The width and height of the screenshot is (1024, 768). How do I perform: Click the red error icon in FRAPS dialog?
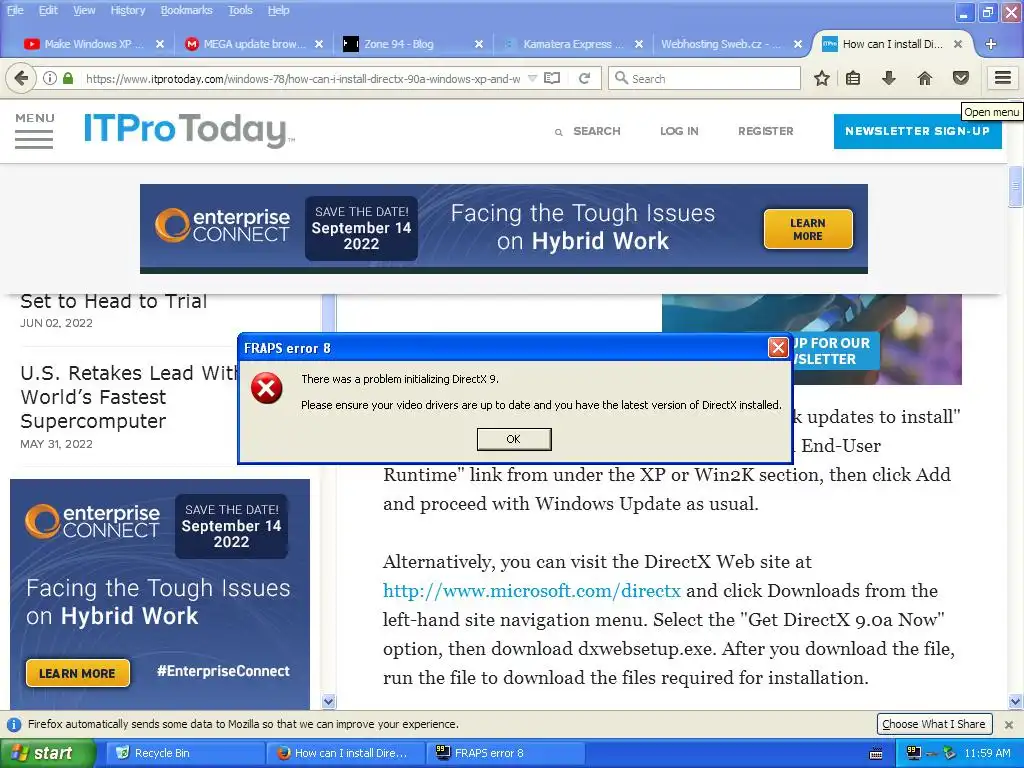click(266, 389)
